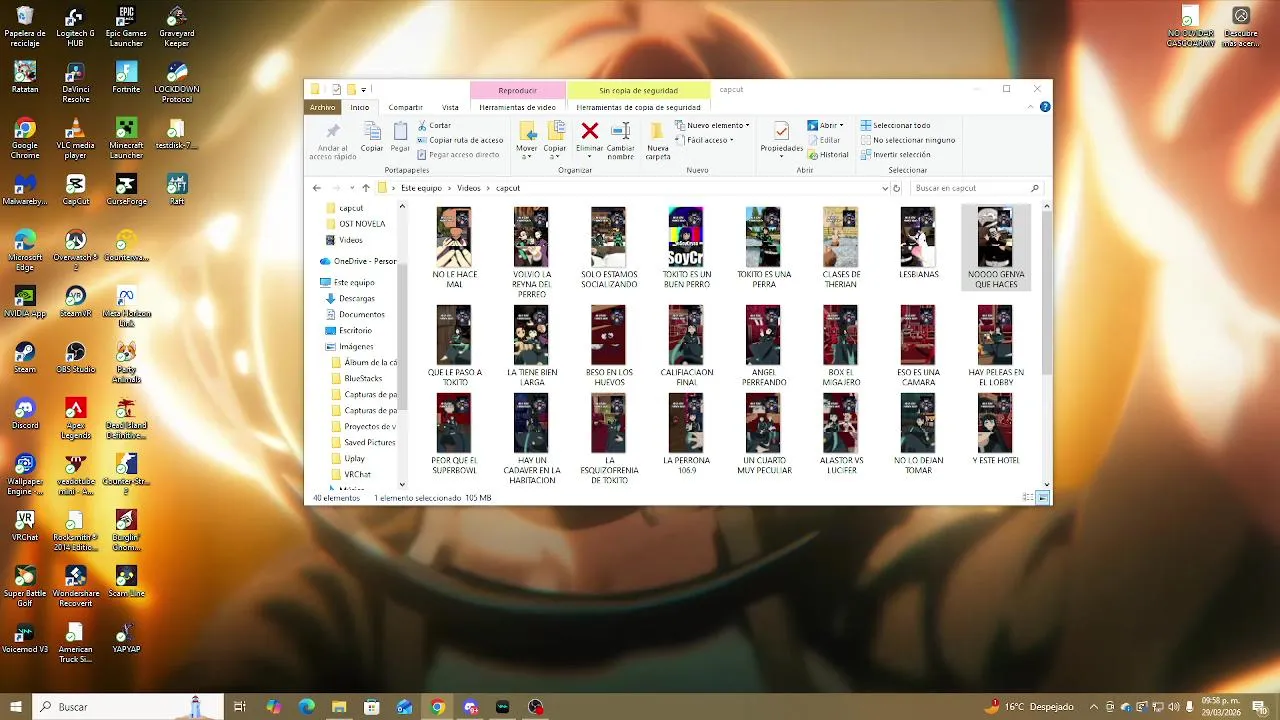
Task: Open the Herramientas de video tab
Action: 517,107
